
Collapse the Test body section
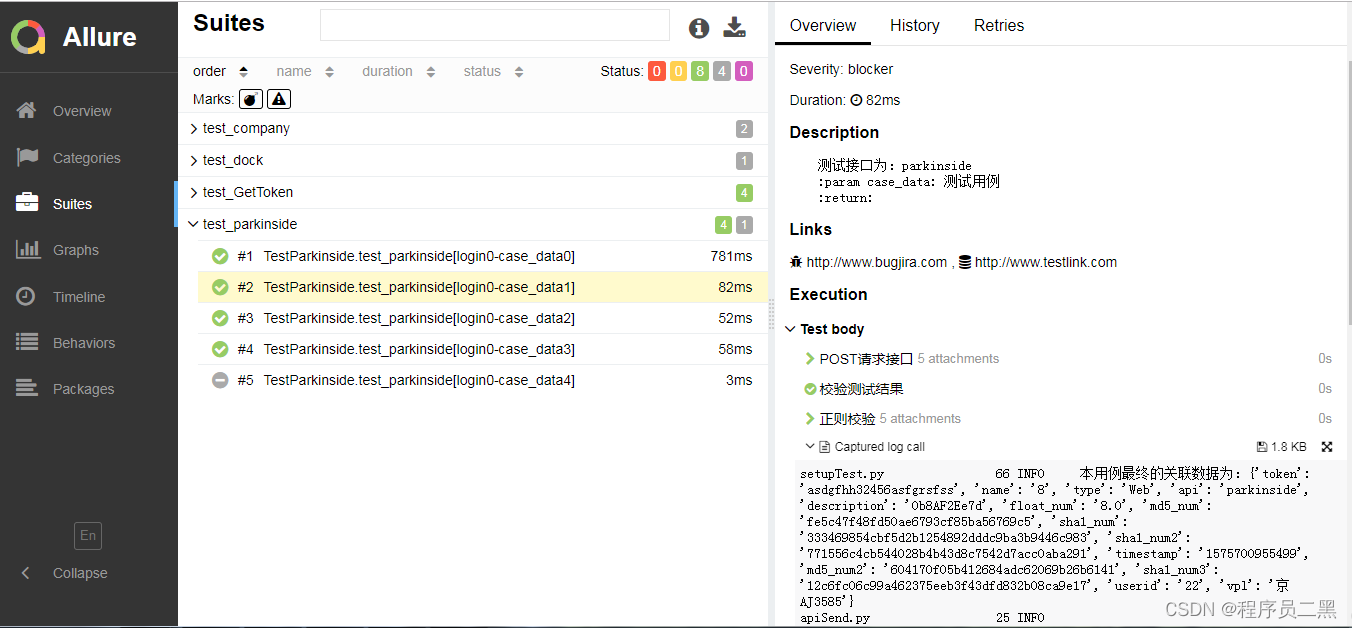point(825,329)
